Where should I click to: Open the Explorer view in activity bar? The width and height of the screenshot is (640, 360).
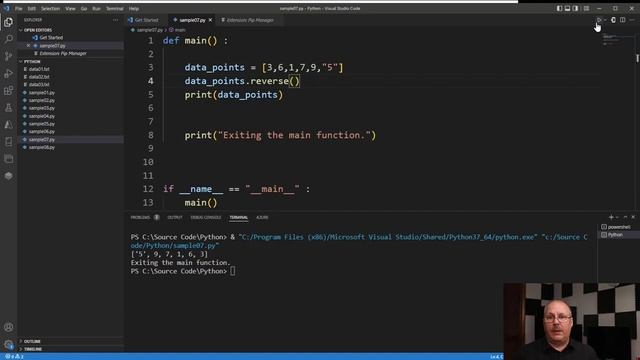click(x=8, y=22)
